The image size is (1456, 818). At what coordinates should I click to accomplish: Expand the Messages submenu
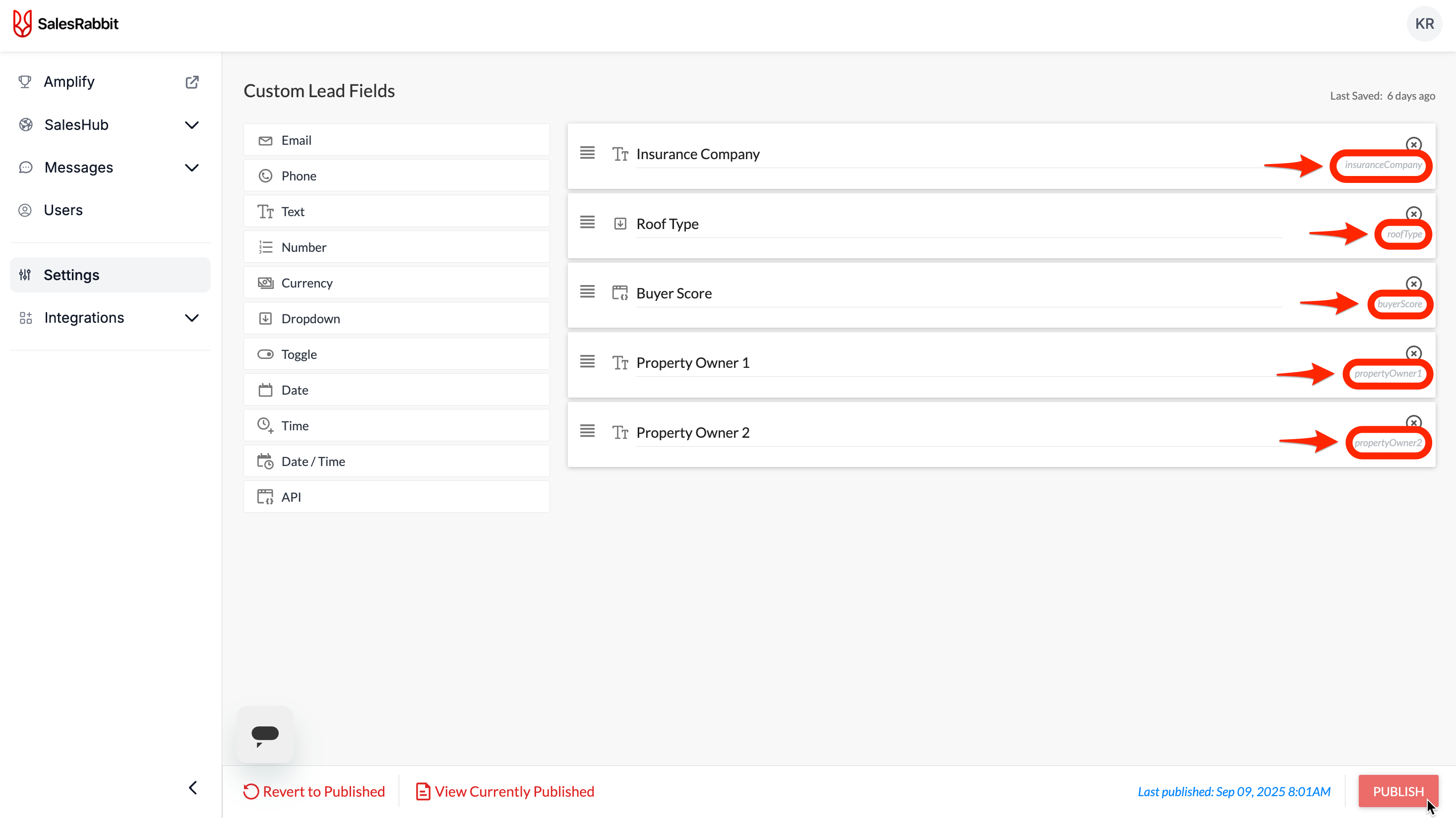[x=192, y=168]
